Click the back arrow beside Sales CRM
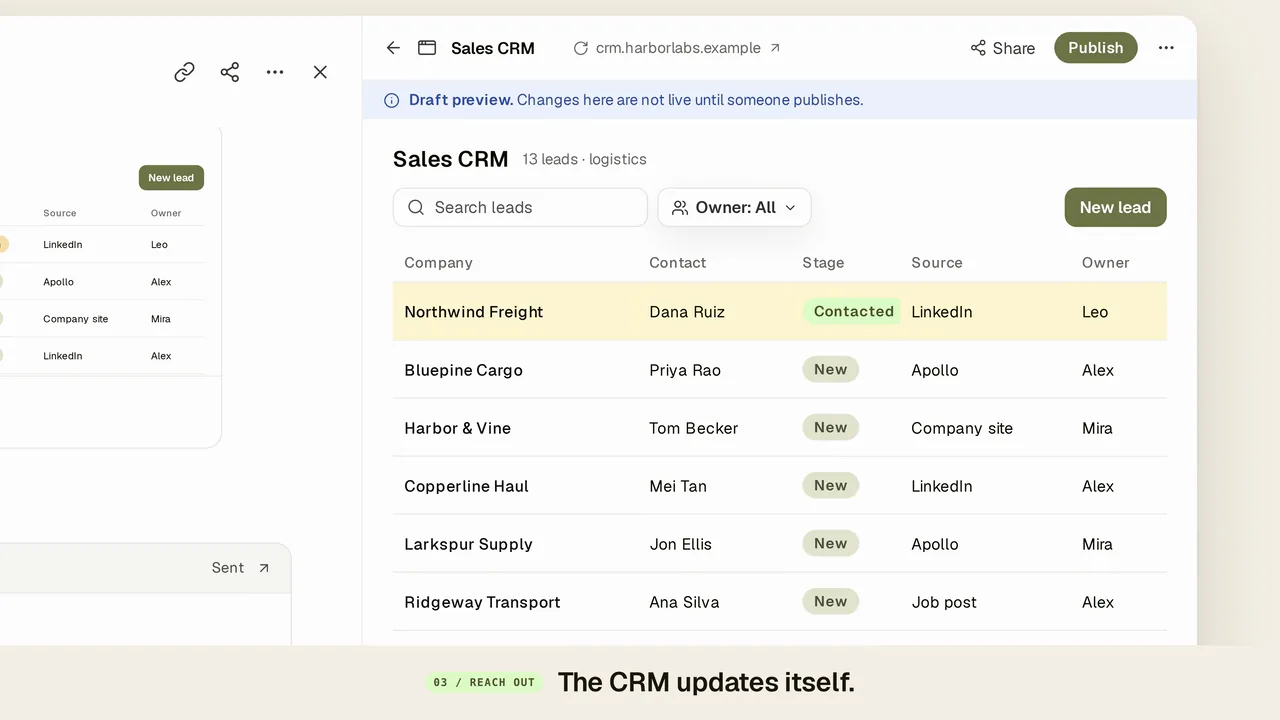The width and height of the screenshot is (1280, 720). [393, 48]
